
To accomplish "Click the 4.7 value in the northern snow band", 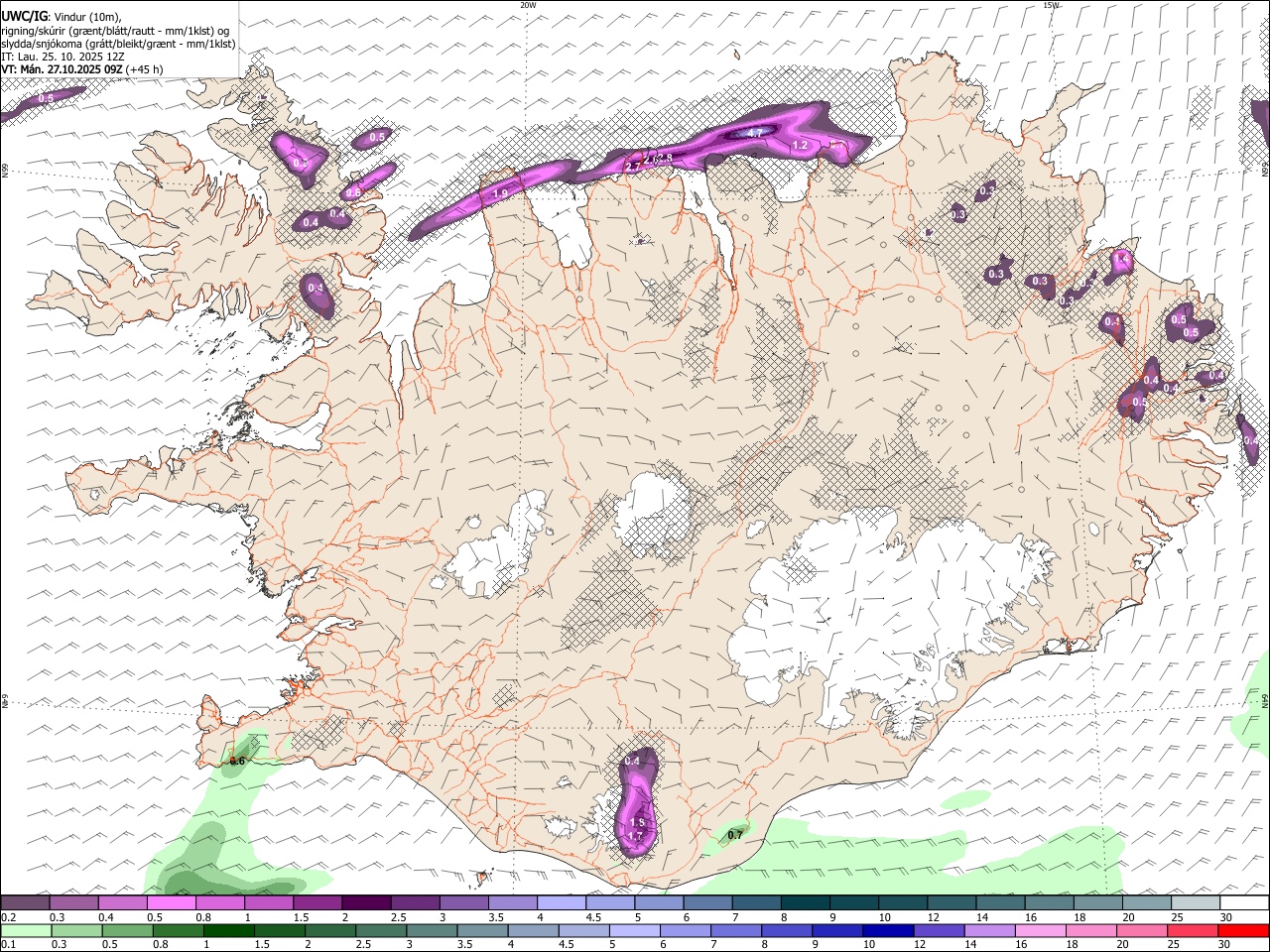I will point(754,132).
